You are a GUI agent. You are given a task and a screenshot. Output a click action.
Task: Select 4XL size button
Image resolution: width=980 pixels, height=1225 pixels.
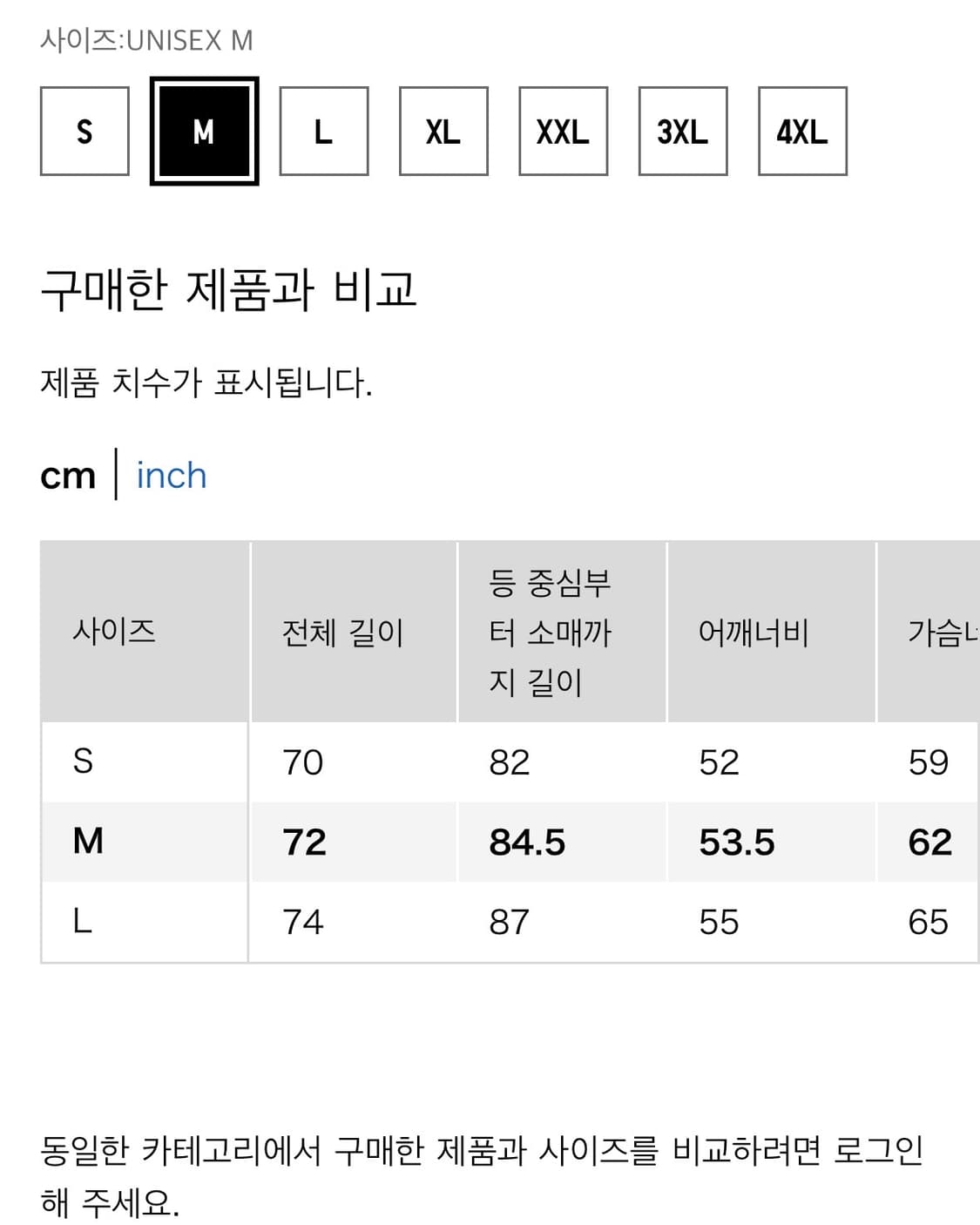(x=802, y=132)
